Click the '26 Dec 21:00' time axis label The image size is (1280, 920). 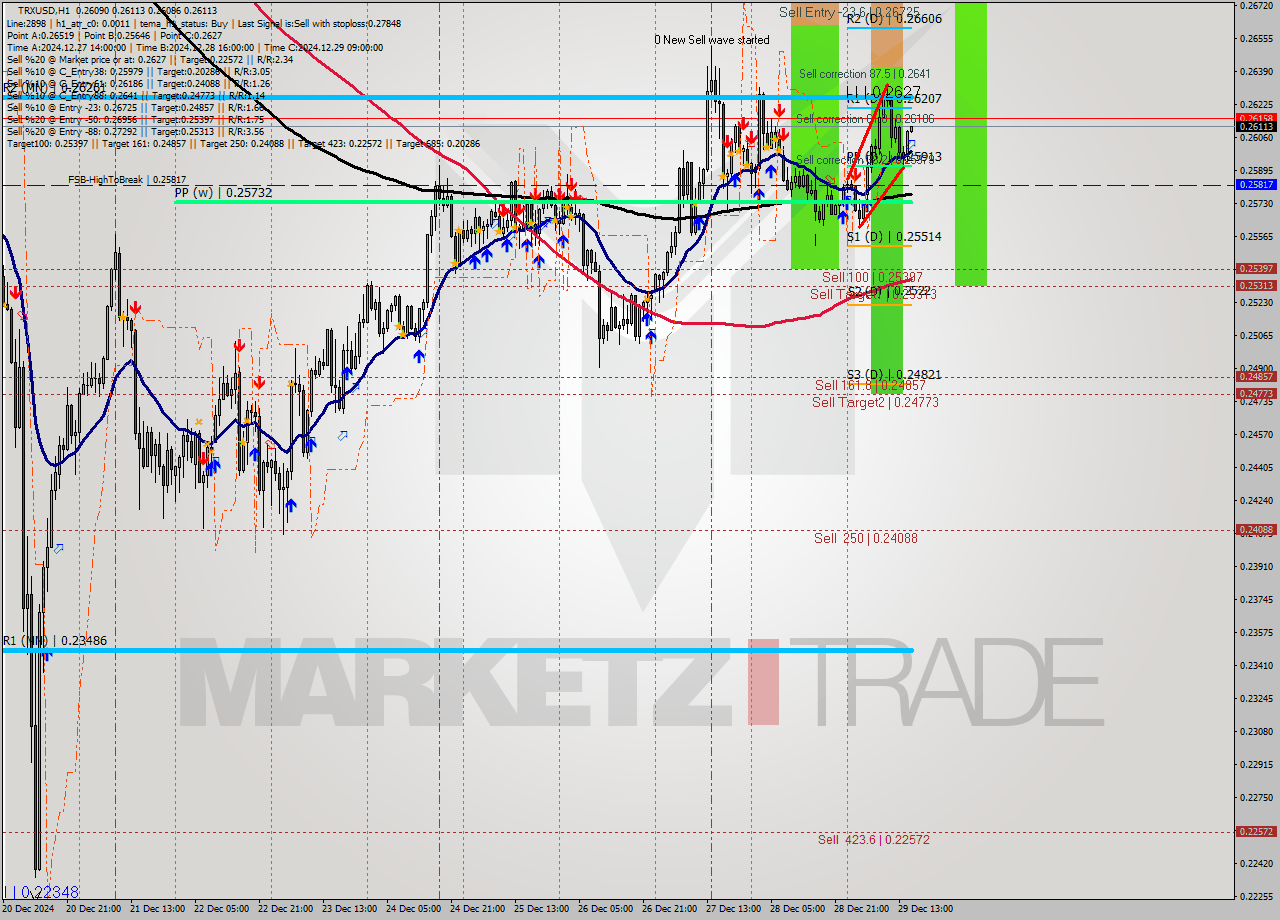tap(669, 909)
